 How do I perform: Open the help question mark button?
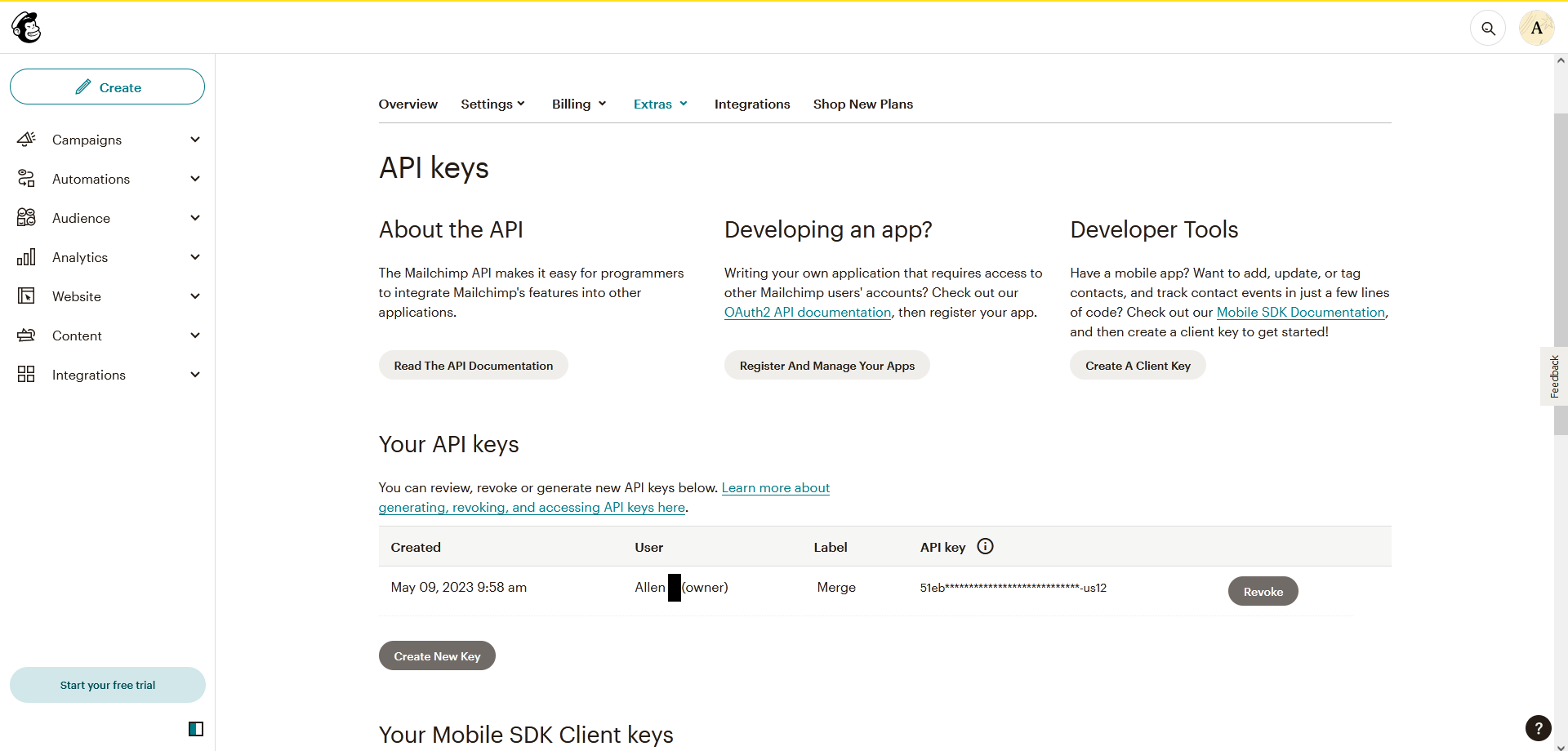coord(1539,728)
